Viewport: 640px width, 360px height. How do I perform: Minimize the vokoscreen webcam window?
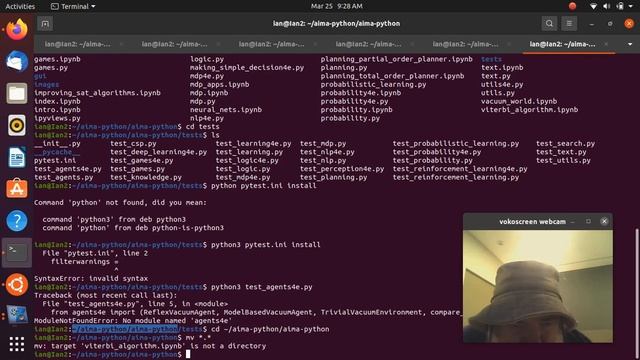tap(573, 222)
